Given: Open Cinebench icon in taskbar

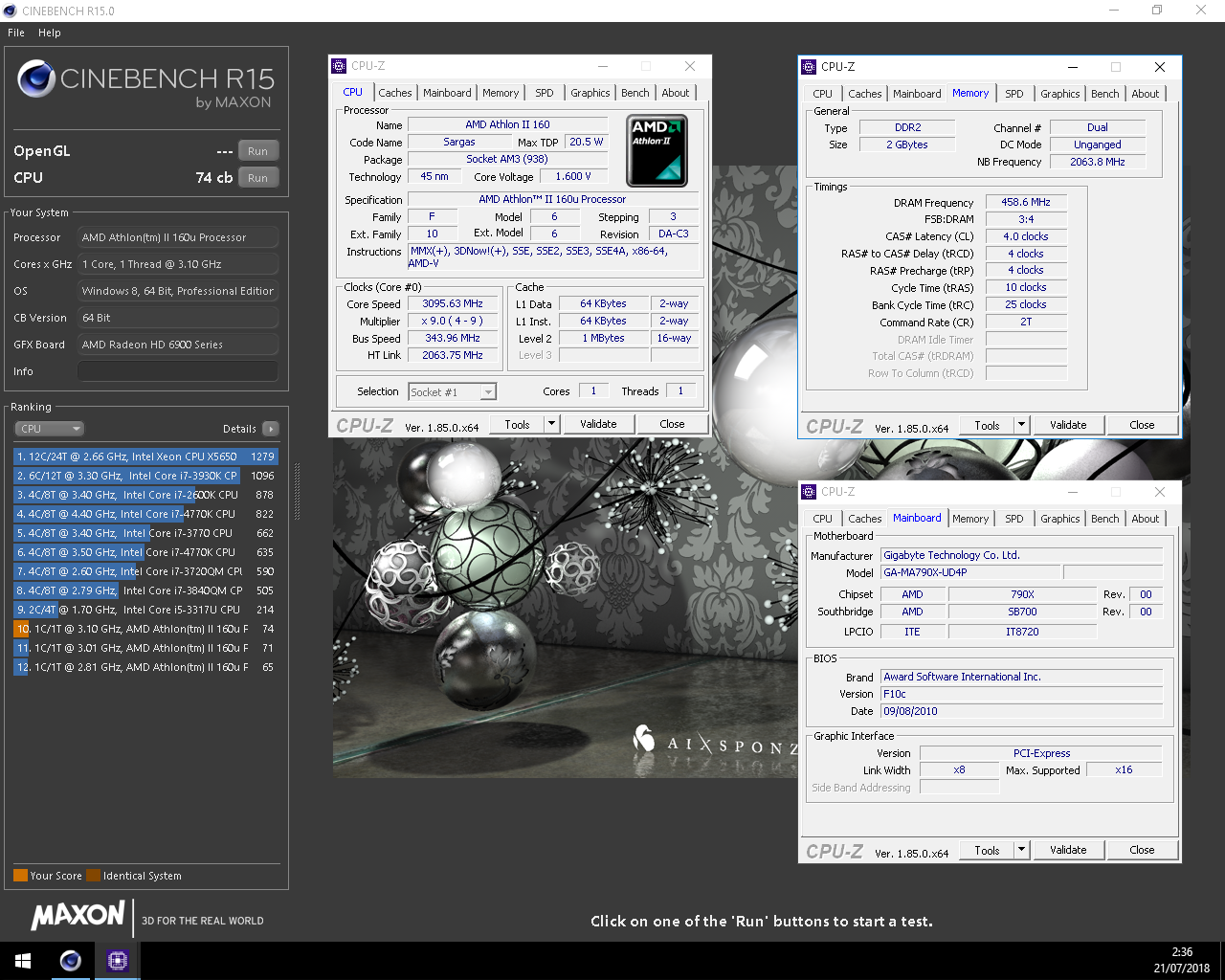Looking at the screenshot, I should click(70, 961).
